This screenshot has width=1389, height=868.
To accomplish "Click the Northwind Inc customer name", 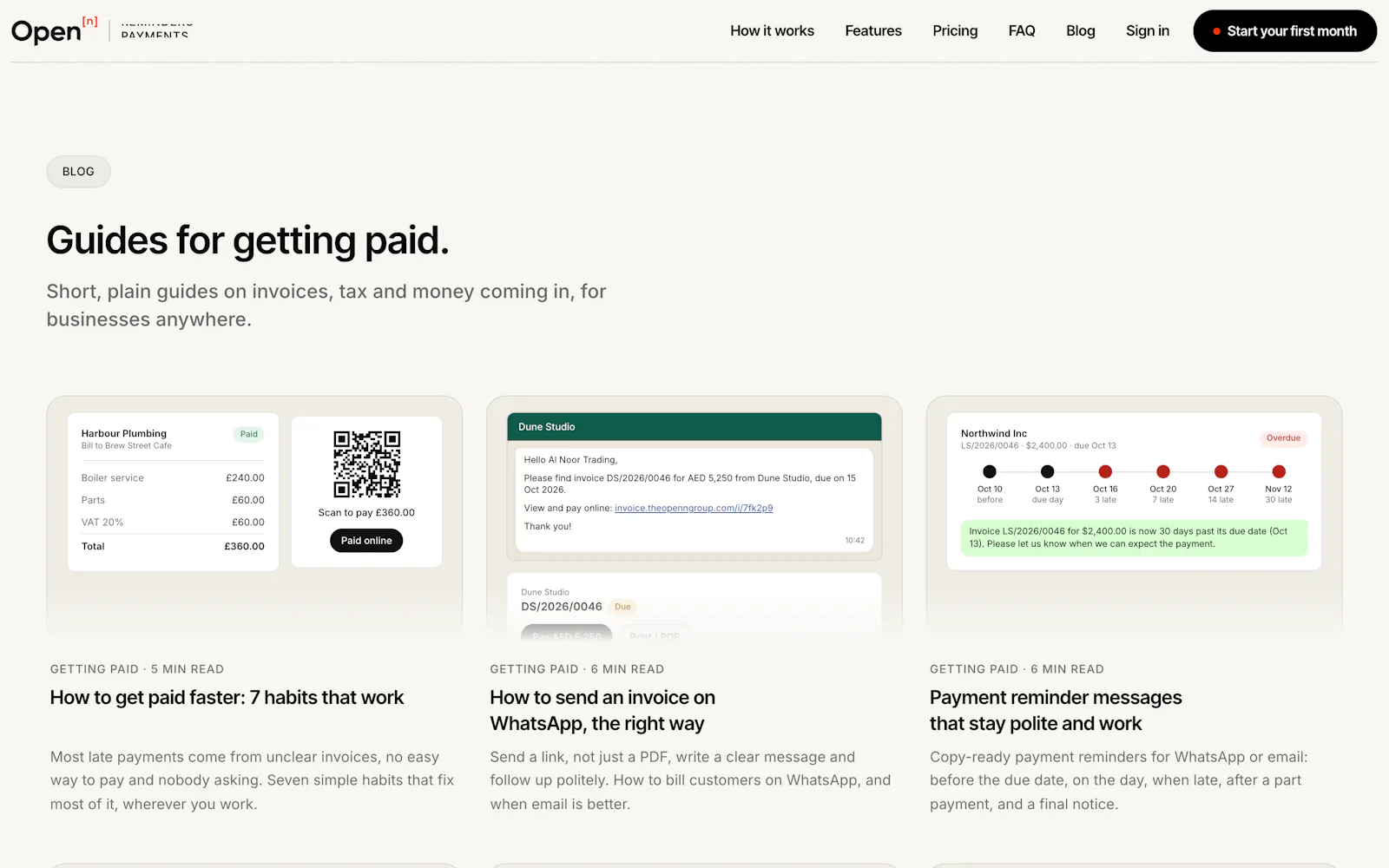I will 994,434.
